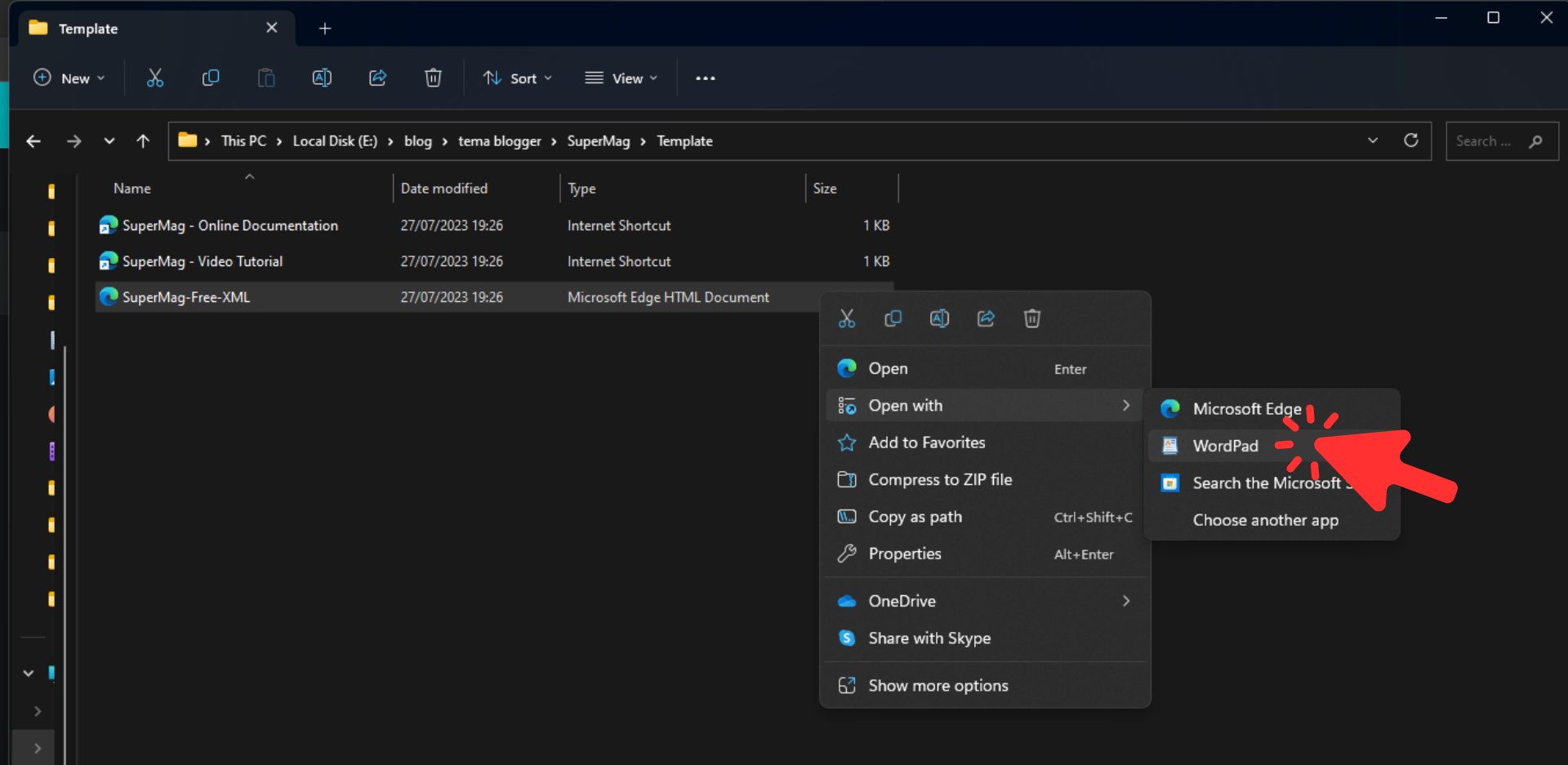Navigate to Local Disk (E:) breadcrumb
This screenshot has width=1568, height=765.
[x=335, y=141]
